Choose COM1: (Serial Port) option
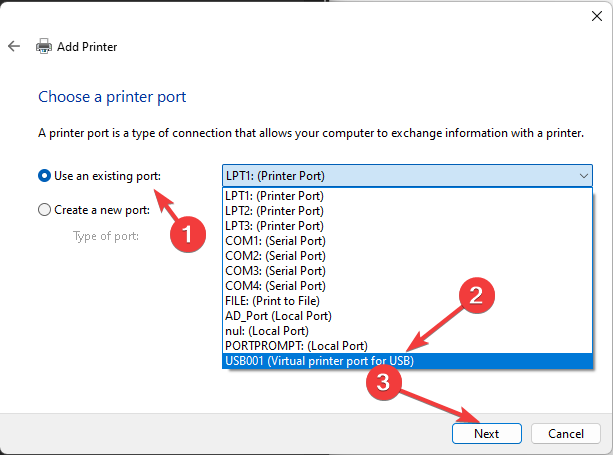The image size is (613, 455). pos(407,241)
